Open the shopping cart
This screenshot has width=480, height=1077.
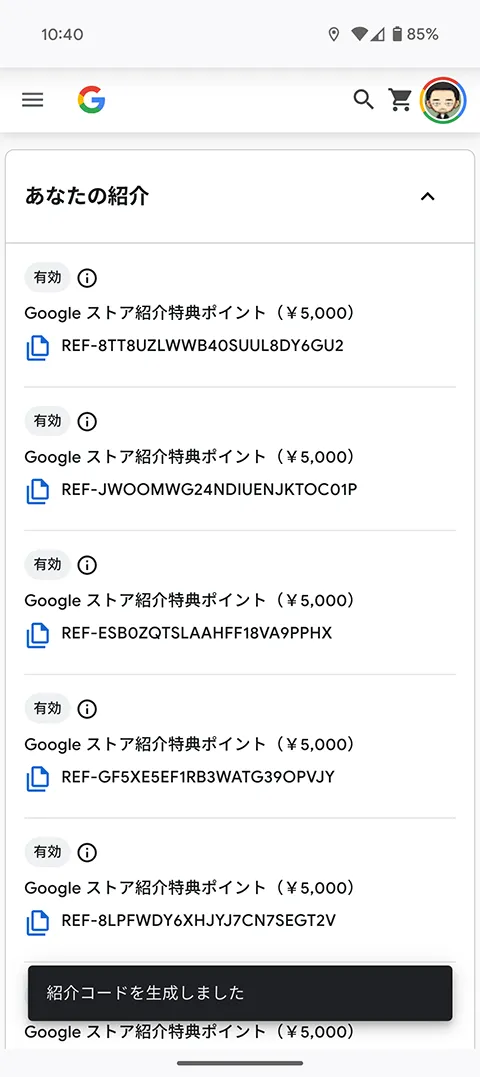click(x=400, y=100)
